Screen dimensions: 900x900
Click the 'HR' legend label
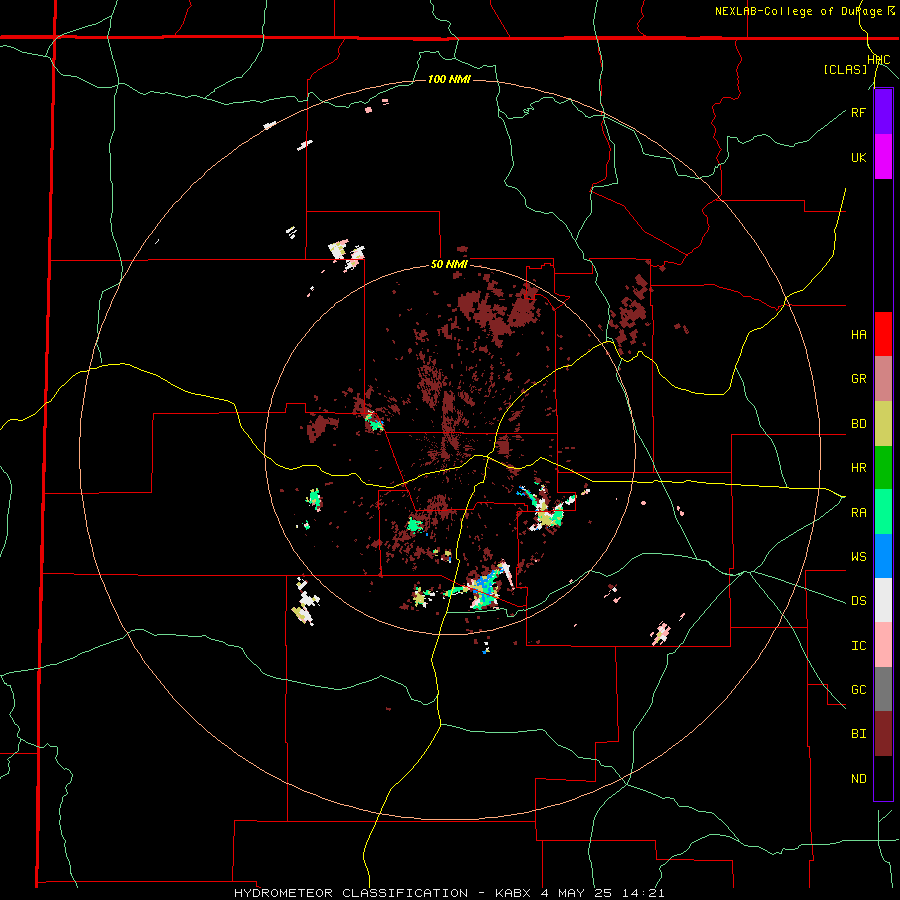(858, 468)
